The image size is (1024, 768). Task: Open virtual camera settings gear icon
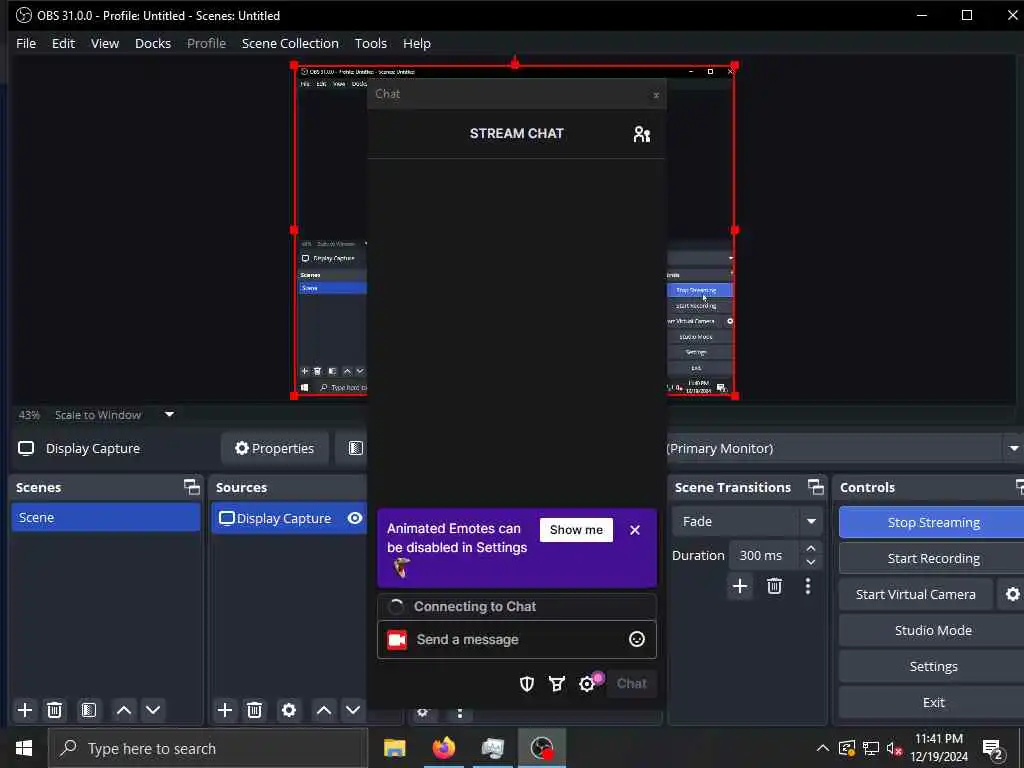[1012, 594]
